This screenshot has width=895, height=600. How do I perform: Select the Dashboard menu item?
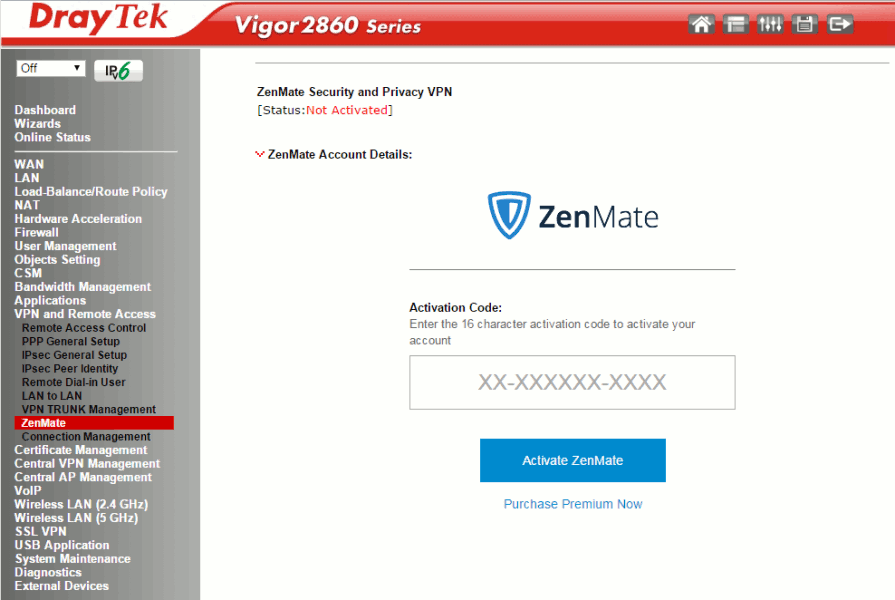pyautogui.click(x=45, y=110)
